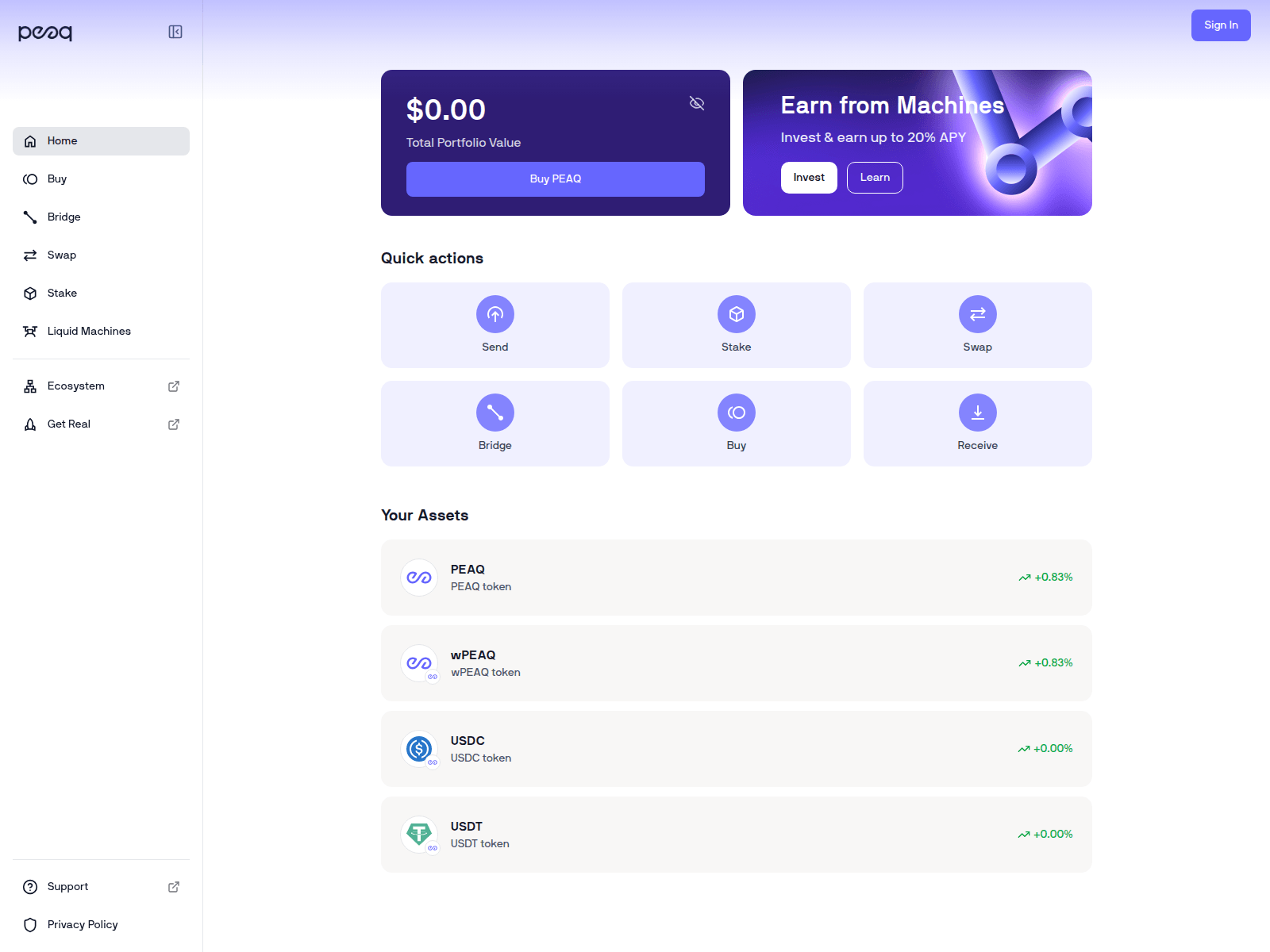
Task: Click the Stake cube icon in sidebar
Action: click(x=30, y=294)
